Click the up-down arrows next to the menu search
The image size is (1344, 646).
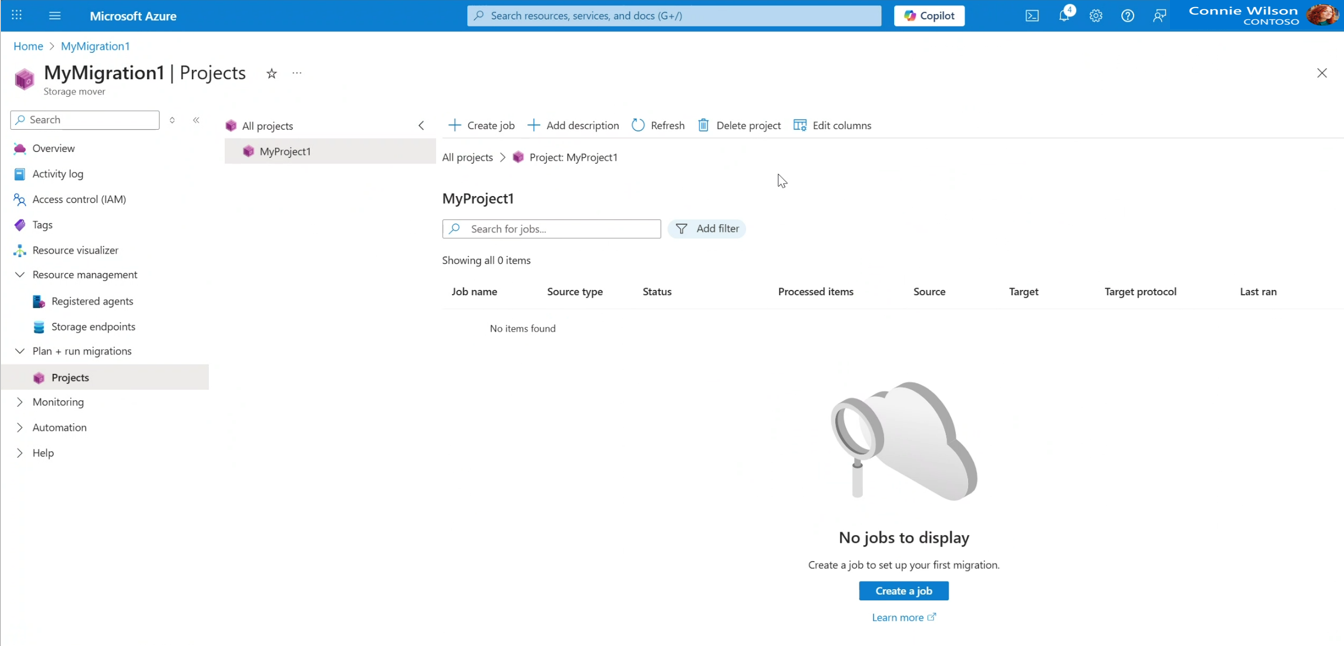(x=172, y=120)
